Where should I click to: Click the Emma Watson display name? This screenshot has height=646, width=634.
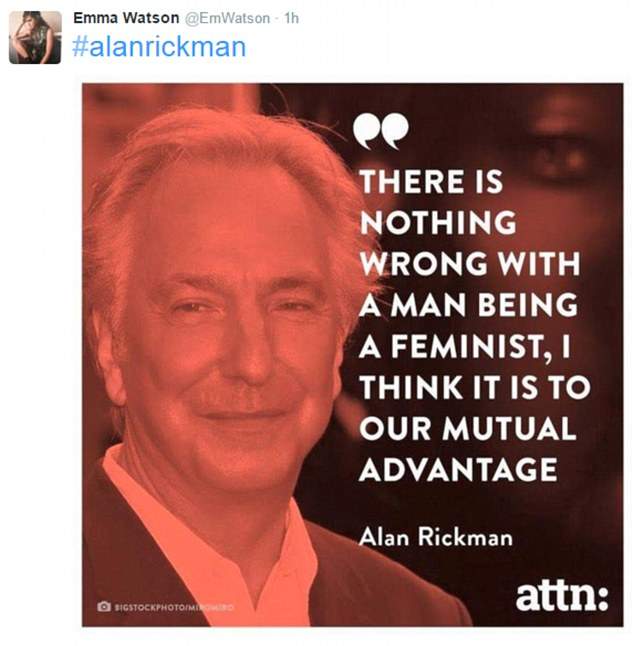click(x=126, y=18)
